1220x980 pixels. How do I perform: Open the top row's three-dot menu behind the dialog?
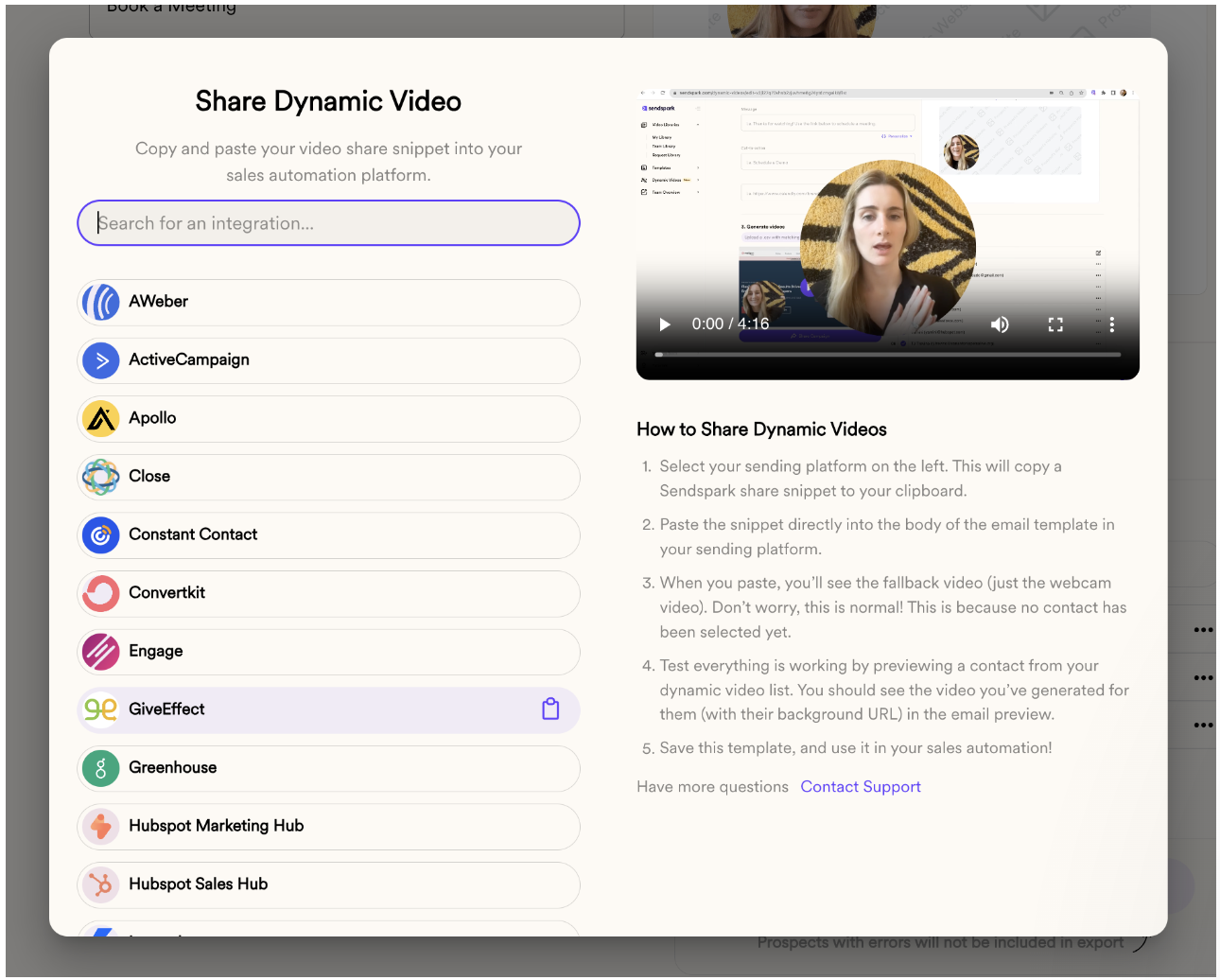point(1202,630)
